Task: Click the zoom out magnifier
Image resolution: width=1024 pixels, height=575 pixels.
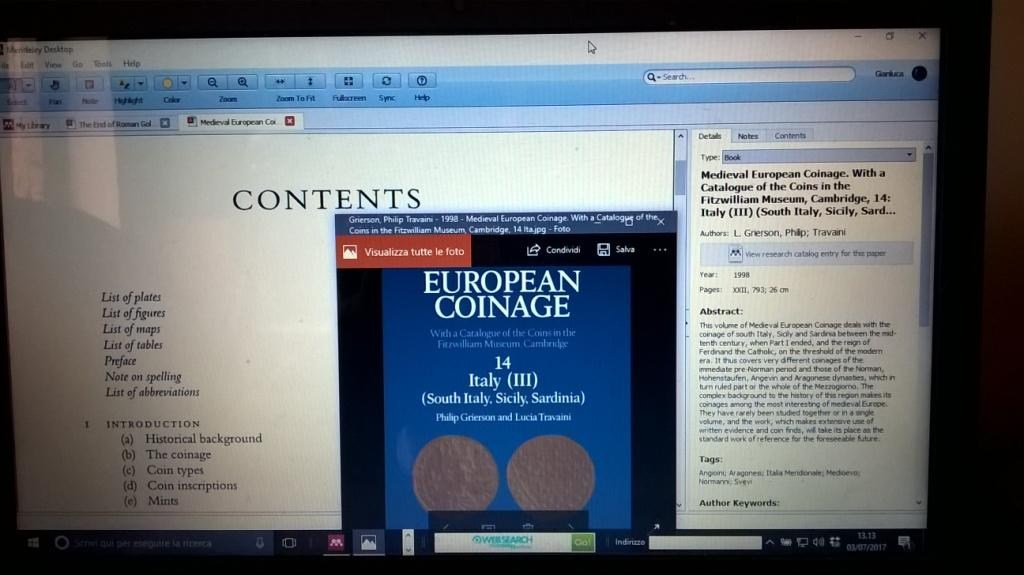Action: click(212, 82)
